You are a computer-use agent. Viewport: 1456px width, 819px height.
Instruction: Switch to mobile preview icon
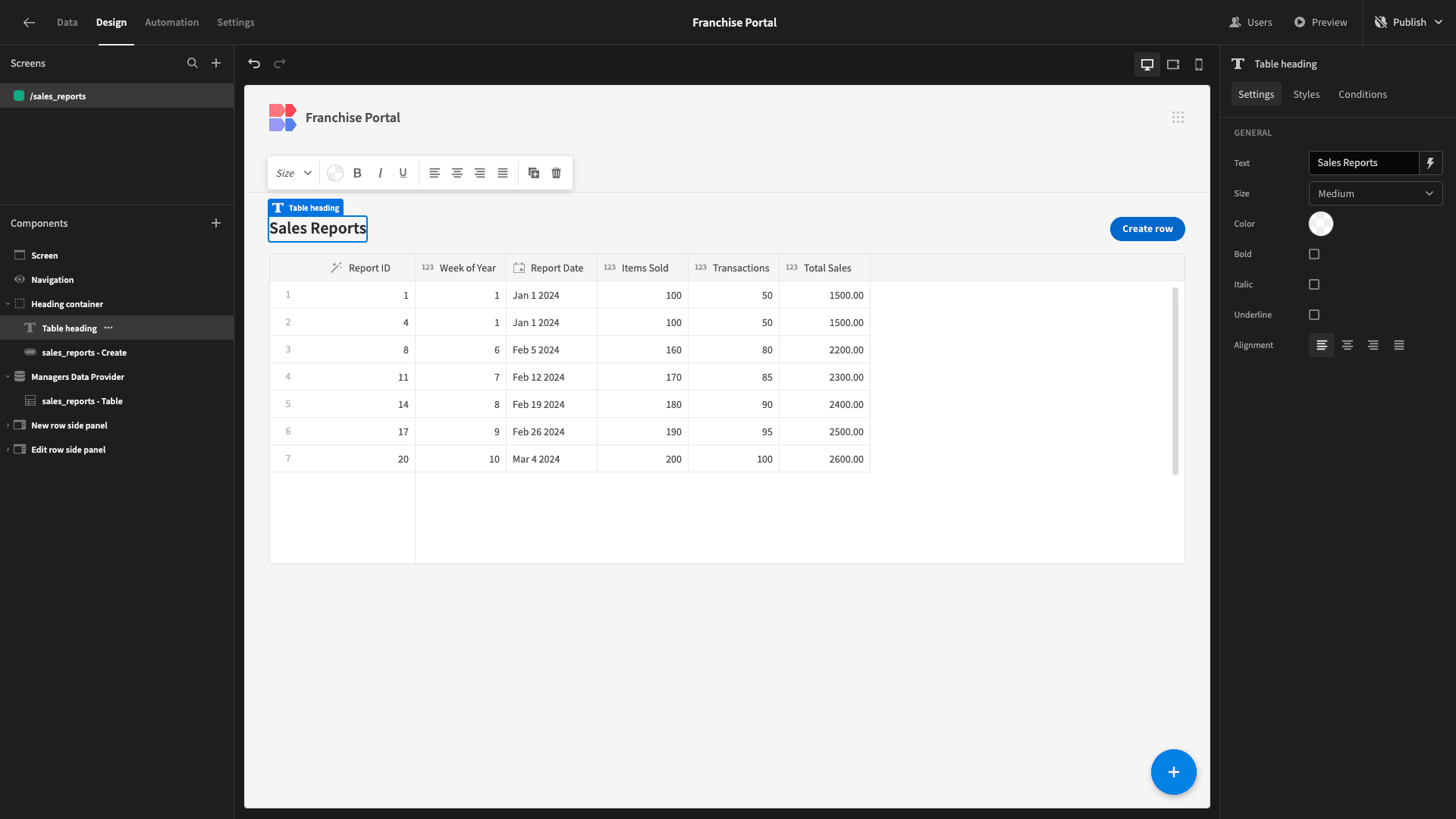coord(1199,64)
